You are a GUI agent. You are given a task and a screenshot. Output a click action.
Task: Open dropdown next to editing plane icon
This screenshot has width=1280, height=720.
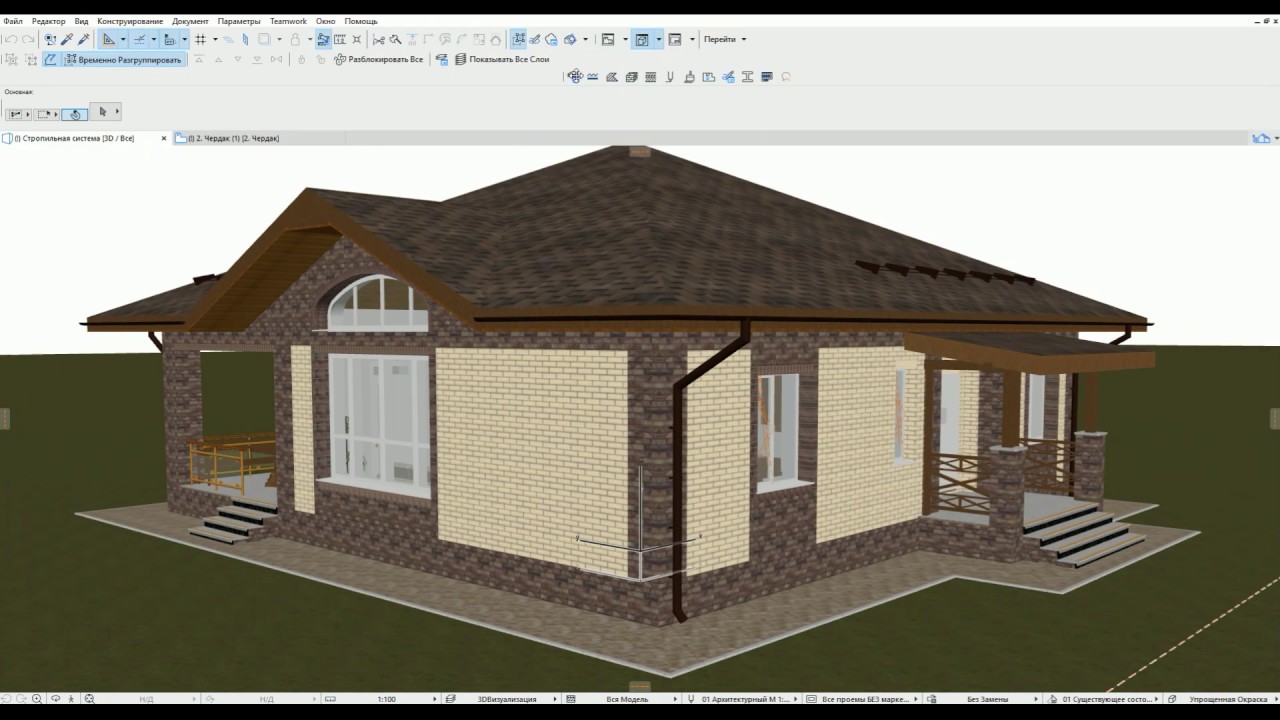click(185, 40)
